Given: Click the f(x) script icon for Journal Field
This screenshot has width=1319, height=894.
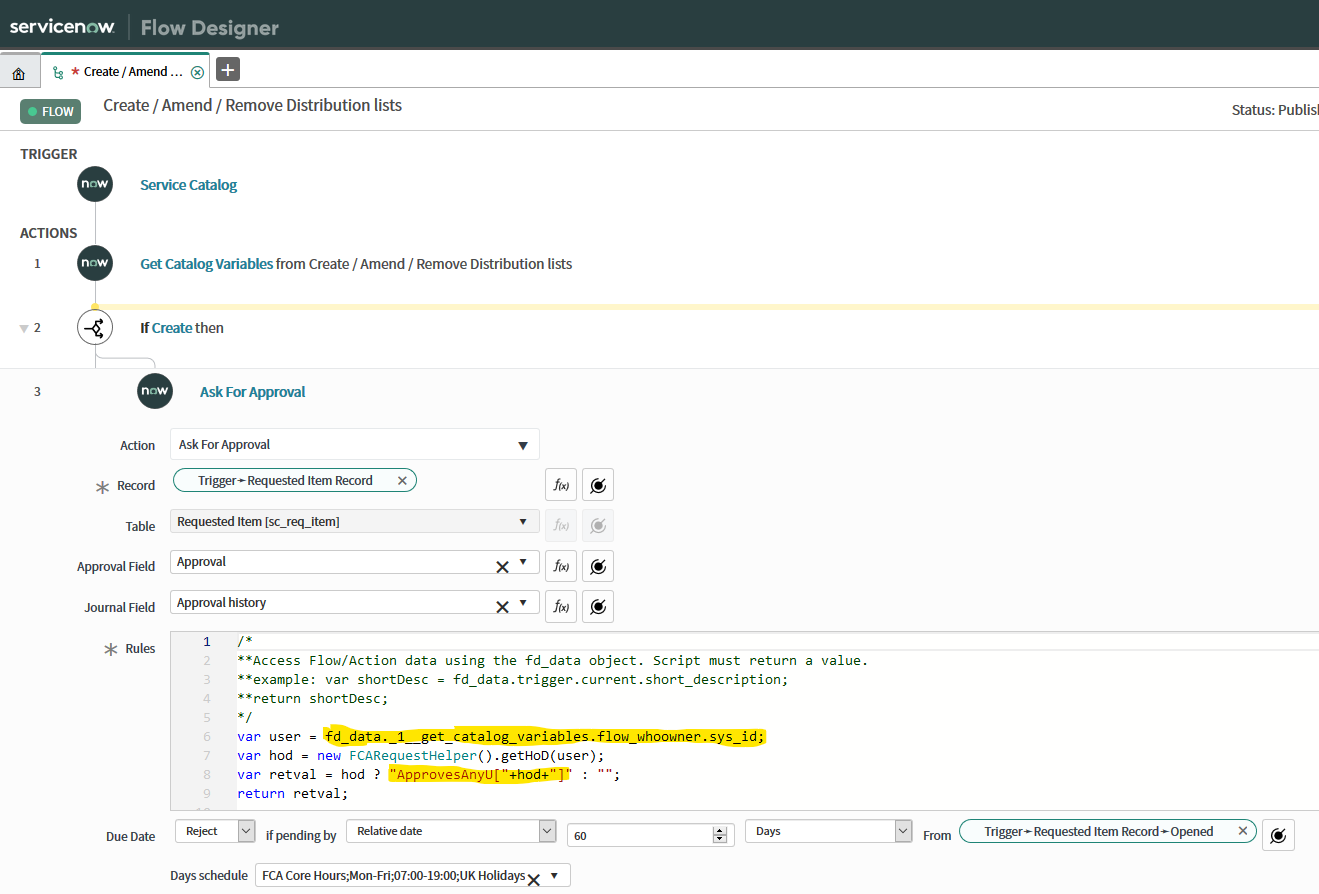Looking at the screenshot, I should click(561, 606).
